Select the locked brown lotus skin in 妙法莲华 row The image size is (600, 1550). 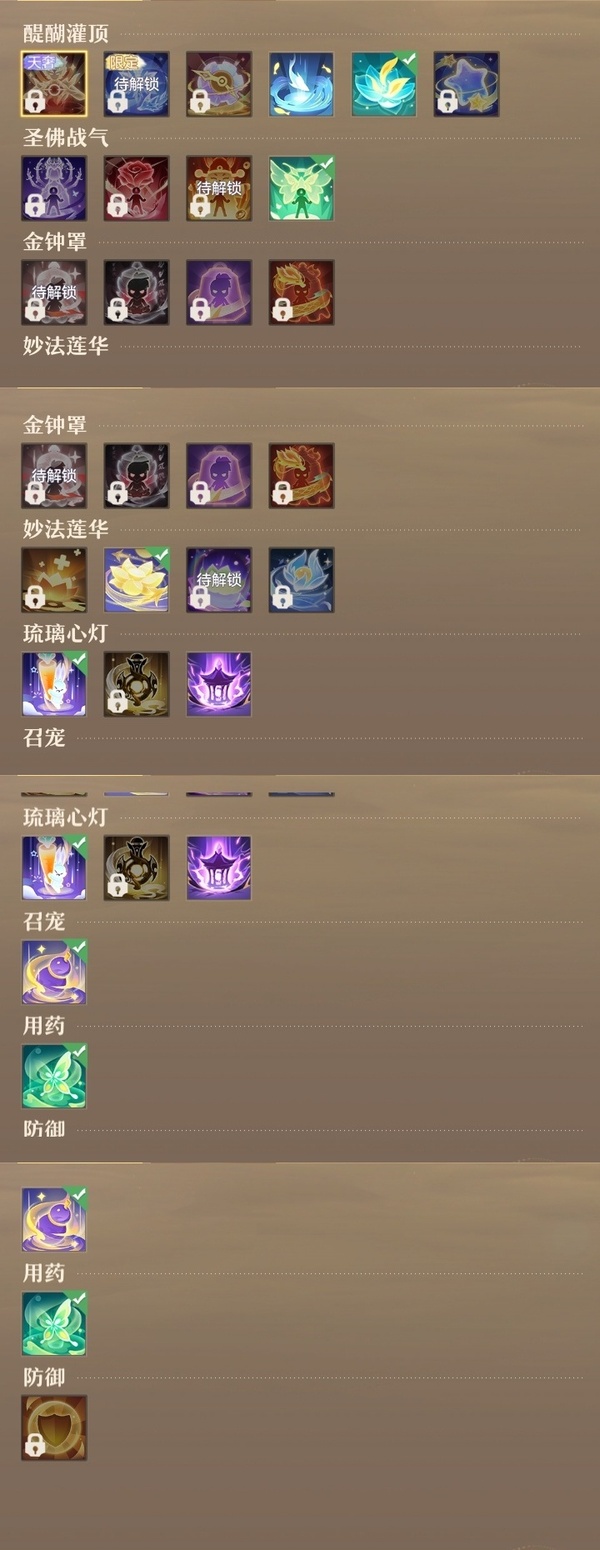point(54,580)
